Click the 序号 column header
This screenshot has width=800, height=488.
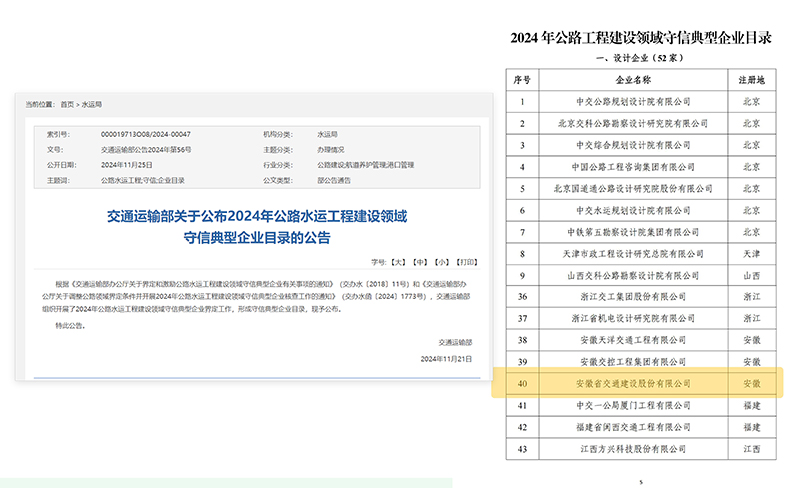[521, 79]
